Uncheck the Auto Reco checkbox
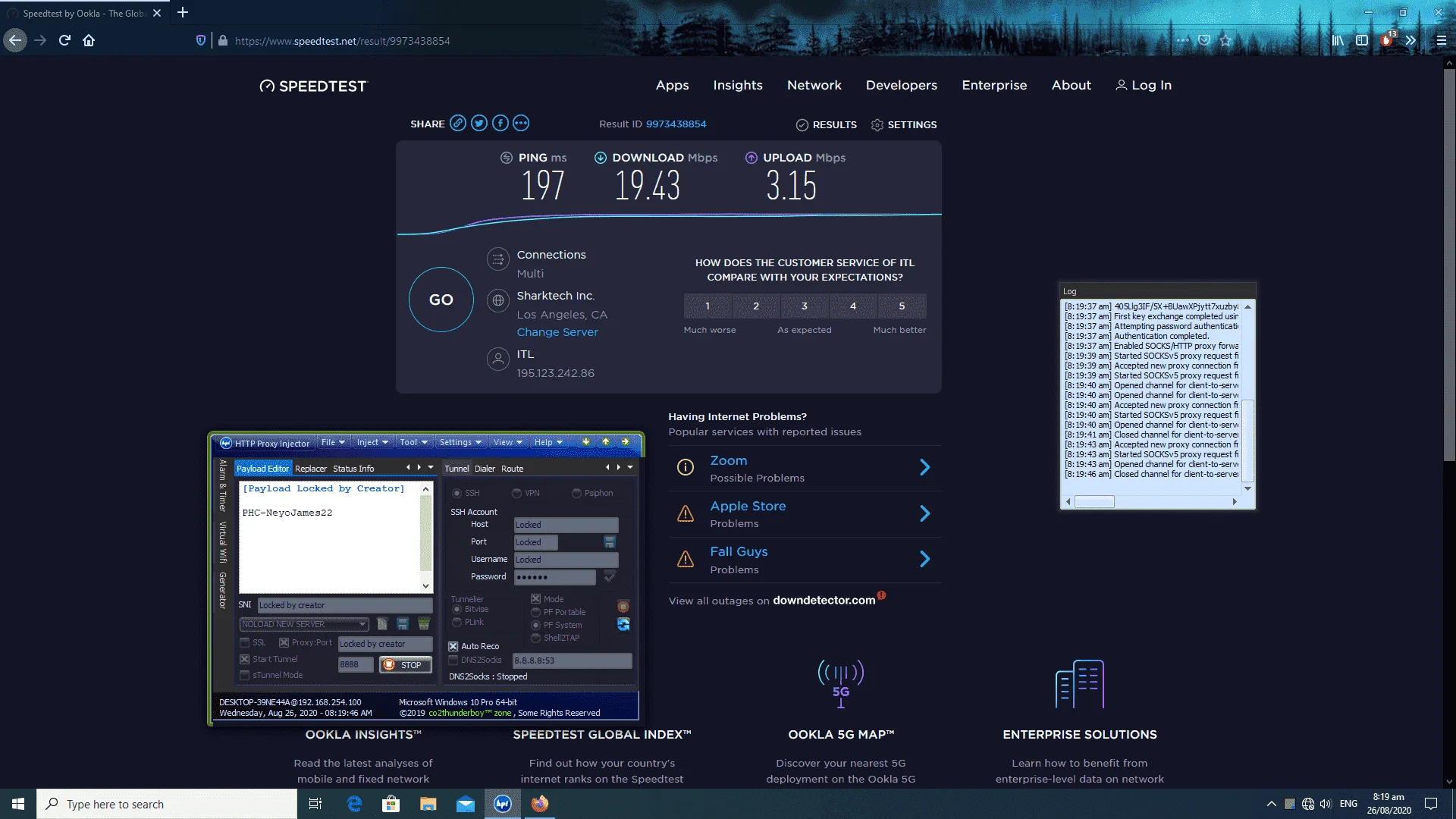This screenshot has height=819, width=1456. tap(453, 646)
